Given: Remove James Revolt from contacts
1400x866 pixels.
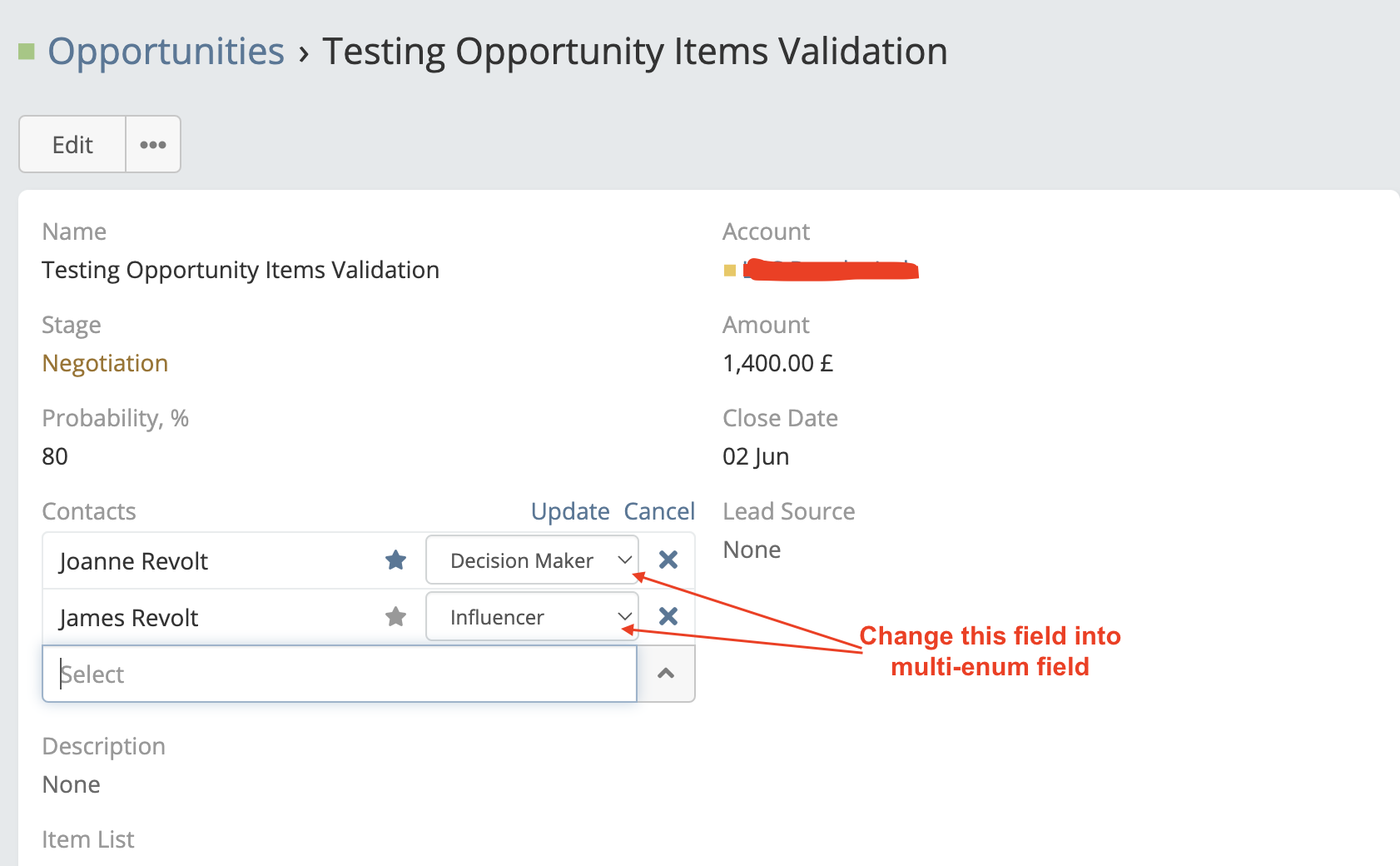Looking at the screenshot, I should point(668,617).
